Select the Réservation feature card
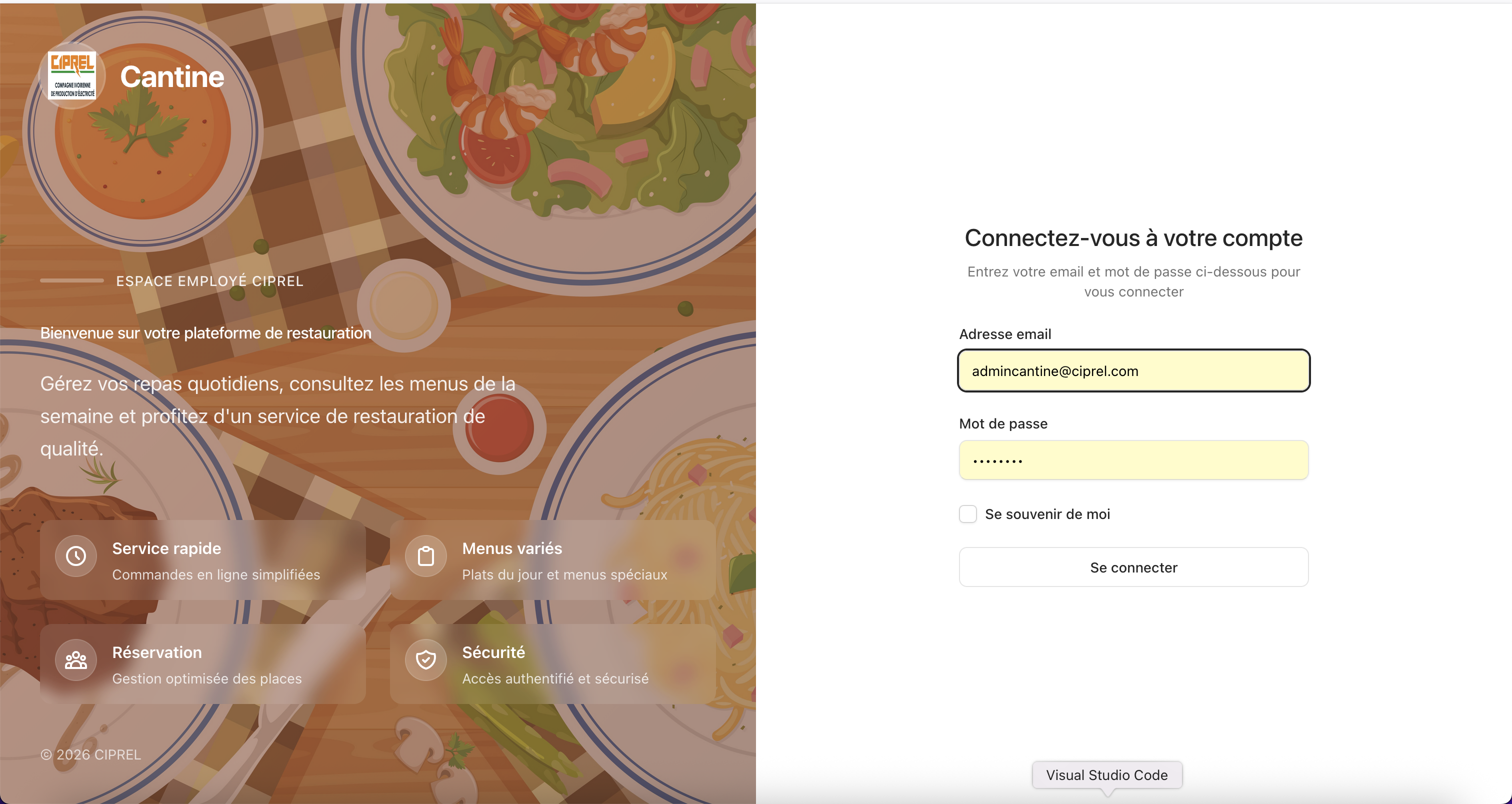The width and height of the screenshot is (1512, 804). (x=202, y=663)
